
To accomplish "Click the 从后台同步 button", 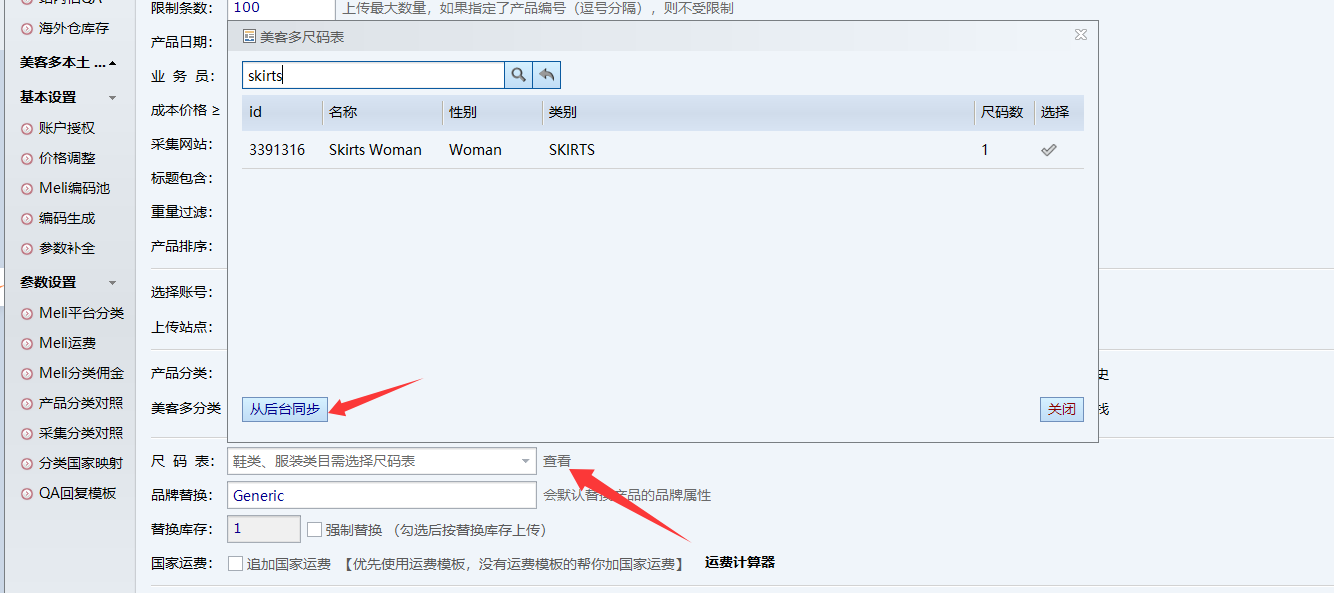I will point(285,409).
